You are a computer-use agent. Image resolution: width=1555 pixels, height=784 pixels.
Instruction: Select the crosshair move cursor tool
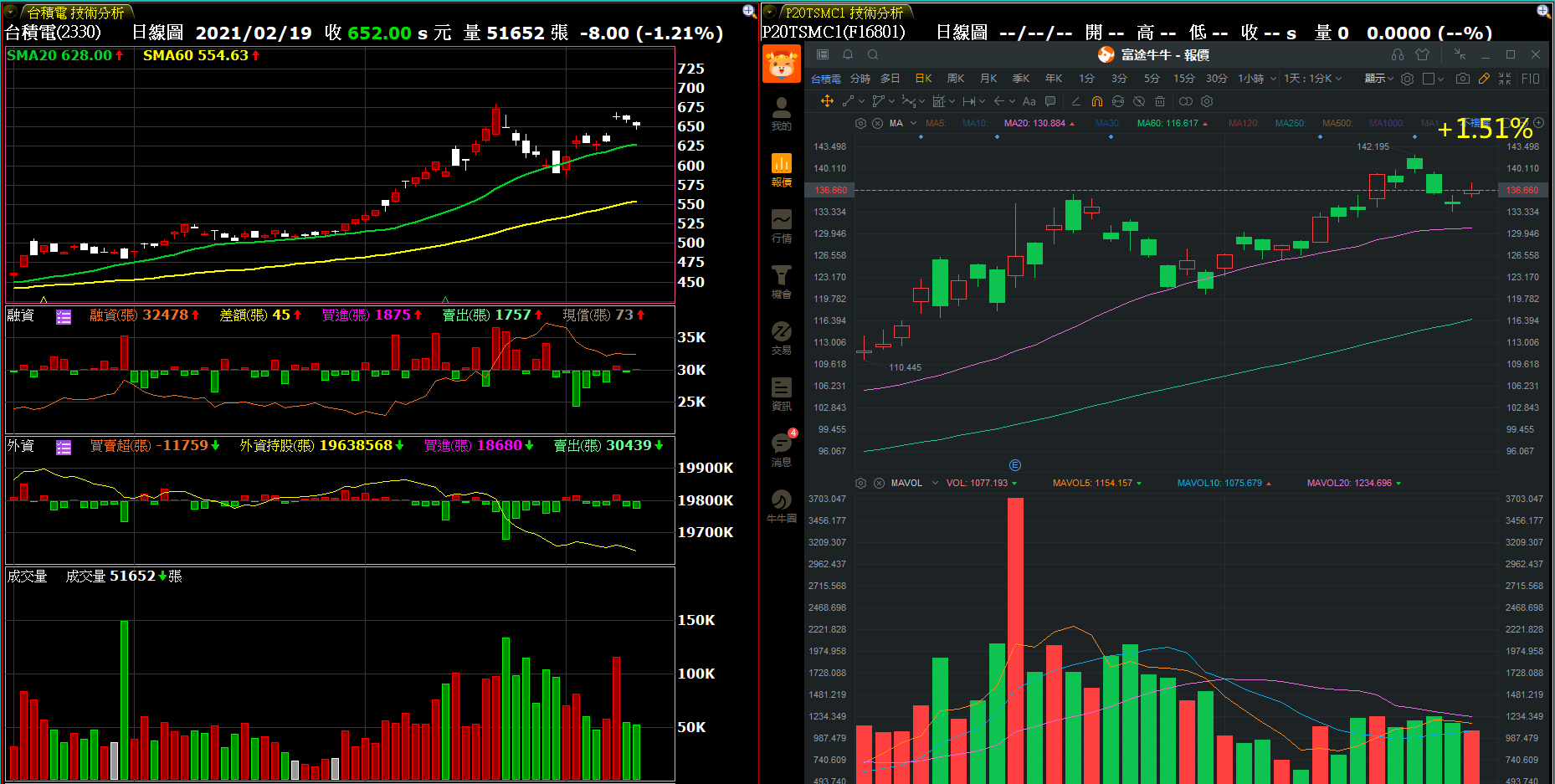(827, 101)
